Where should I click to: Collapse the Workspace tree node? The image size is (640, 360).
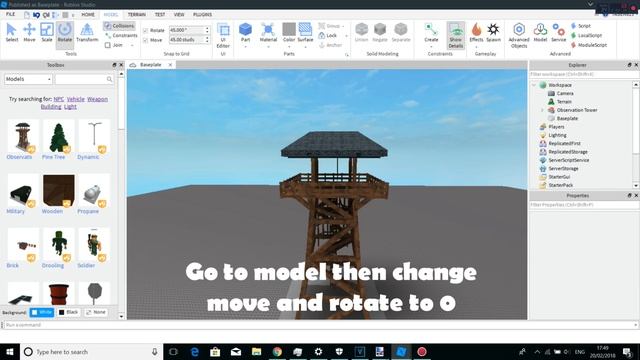click(x=534, y=85)
